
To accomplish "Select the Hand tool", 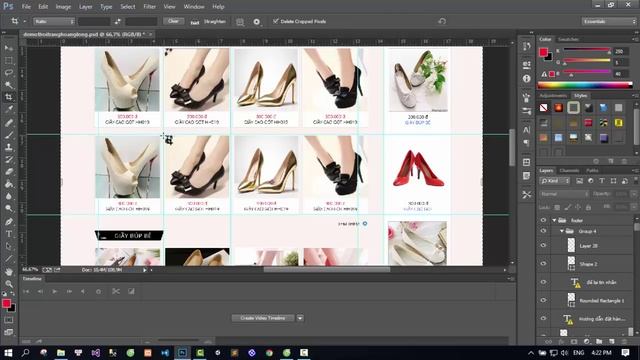I will pos(9,272).
